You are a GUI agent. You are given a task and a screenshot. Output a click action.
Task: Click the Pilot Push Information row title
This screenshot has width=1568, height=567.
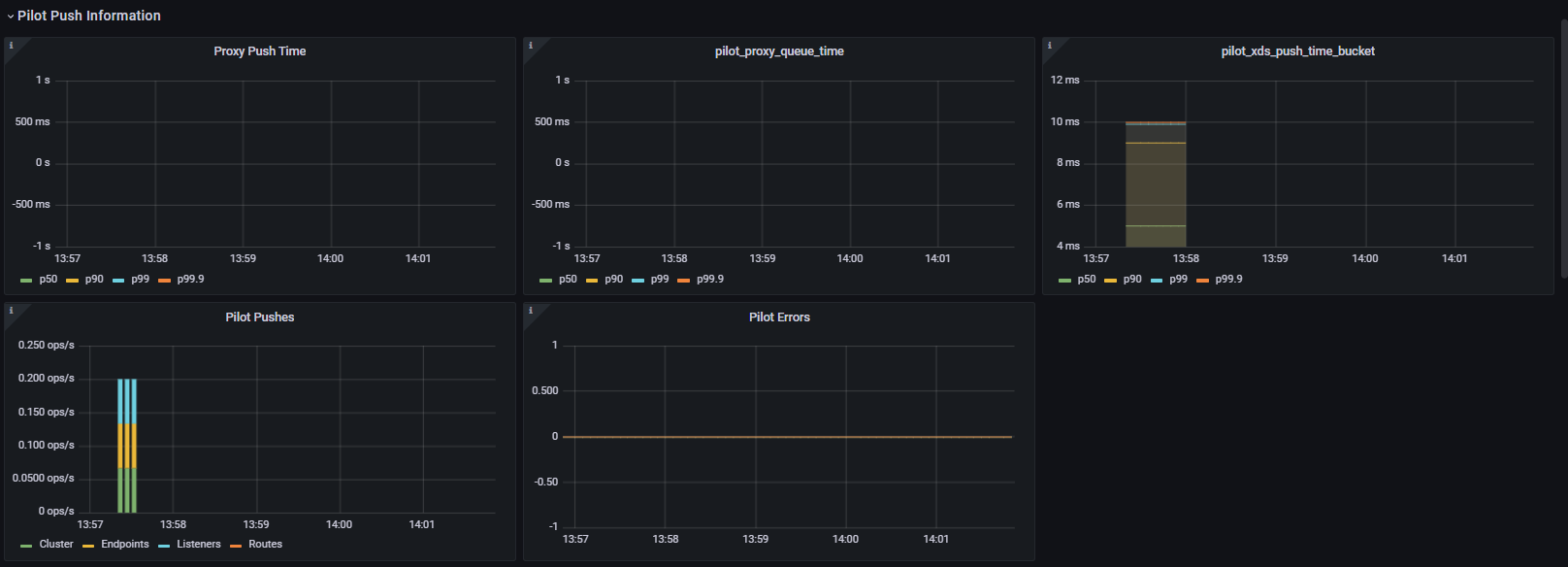pos(89,16)
